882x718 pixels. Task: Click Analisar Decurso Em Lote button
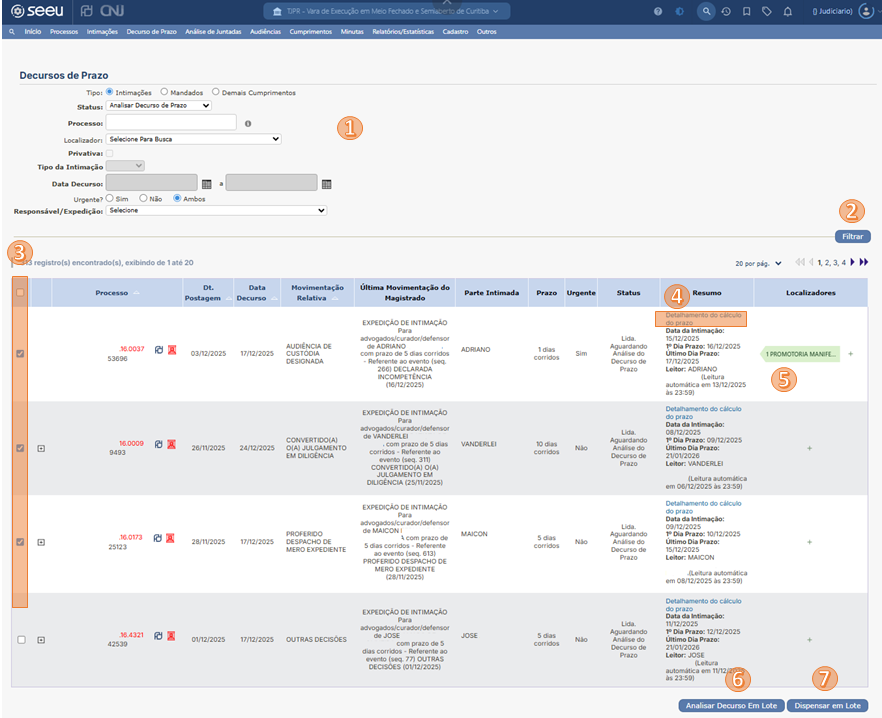731,705
